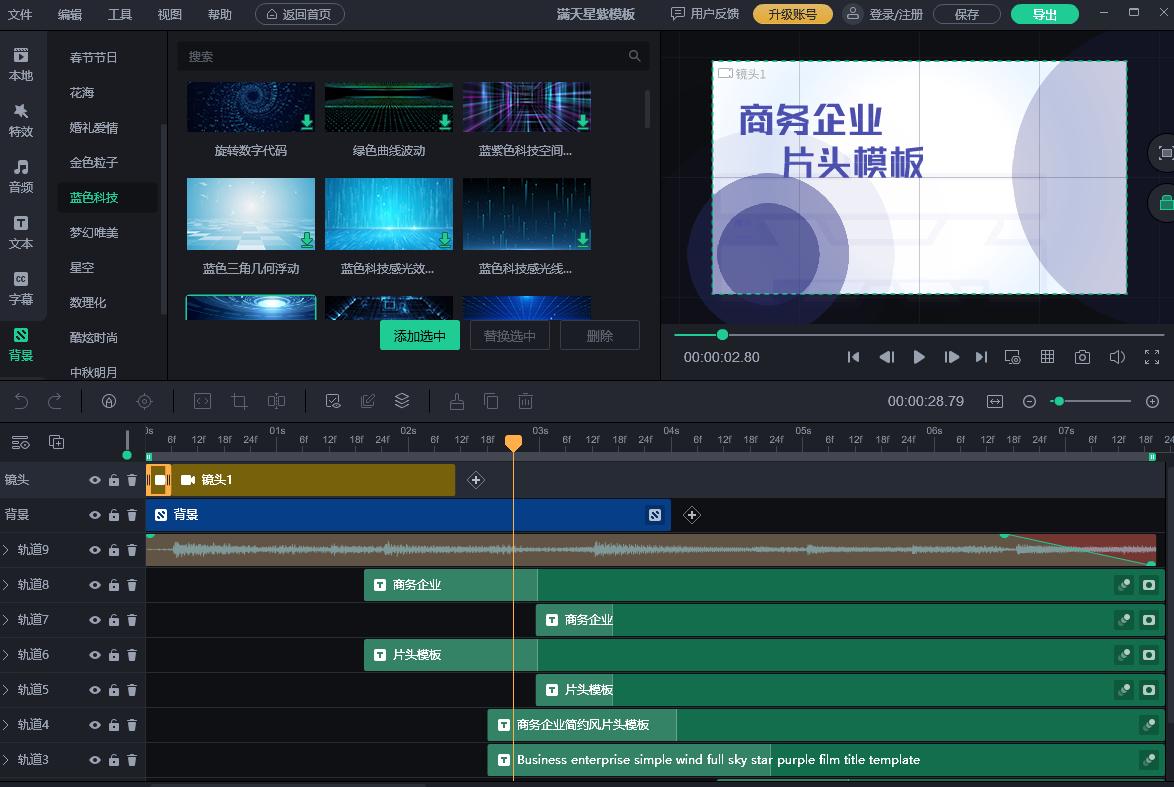This screenshot has height=787, width=1174.
Task: Click the 添加选中 add selected button
Action: (419, 335)
